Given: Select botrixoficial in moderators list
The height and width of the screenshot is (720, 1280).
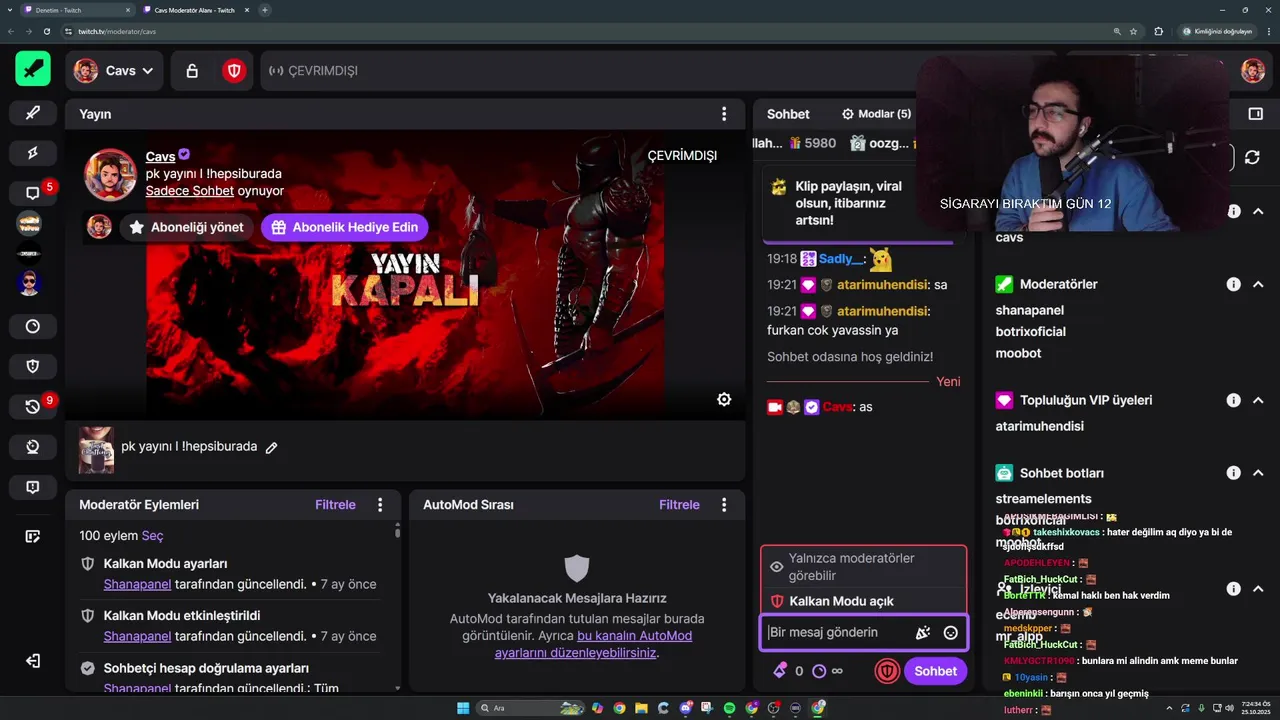Looking at the screenshot, I should pyautogui.click(x=1031, y=331).
